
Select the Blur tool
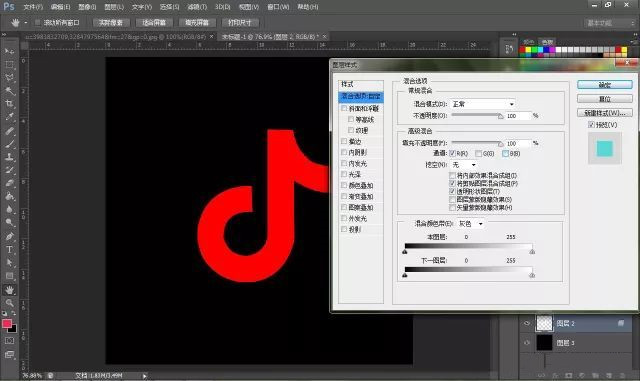[9, 209]
